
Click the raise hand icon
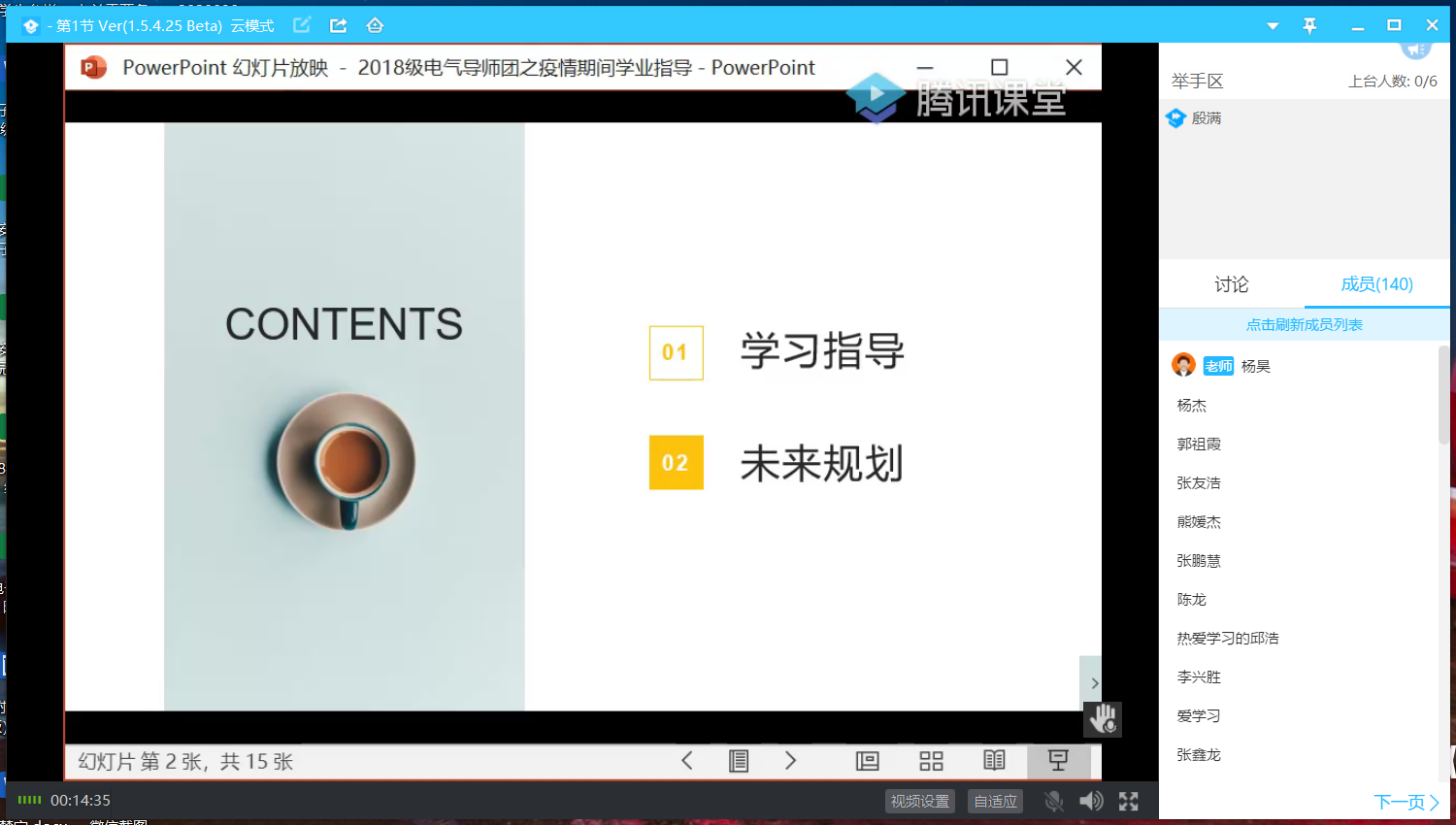point(1103,719)
